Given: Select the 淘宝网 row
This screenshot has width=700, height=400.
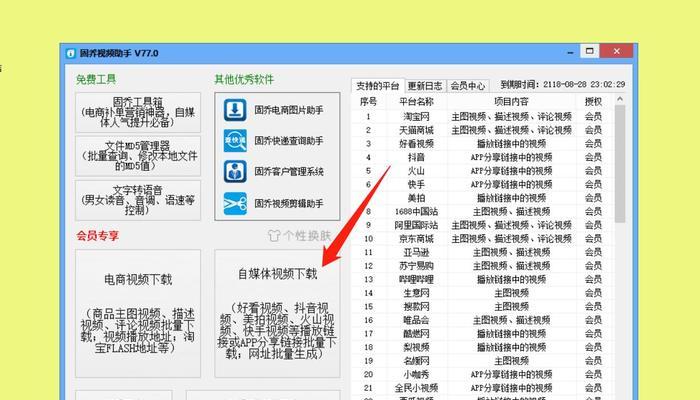Looking at the screenshot, I should point(482,117).
